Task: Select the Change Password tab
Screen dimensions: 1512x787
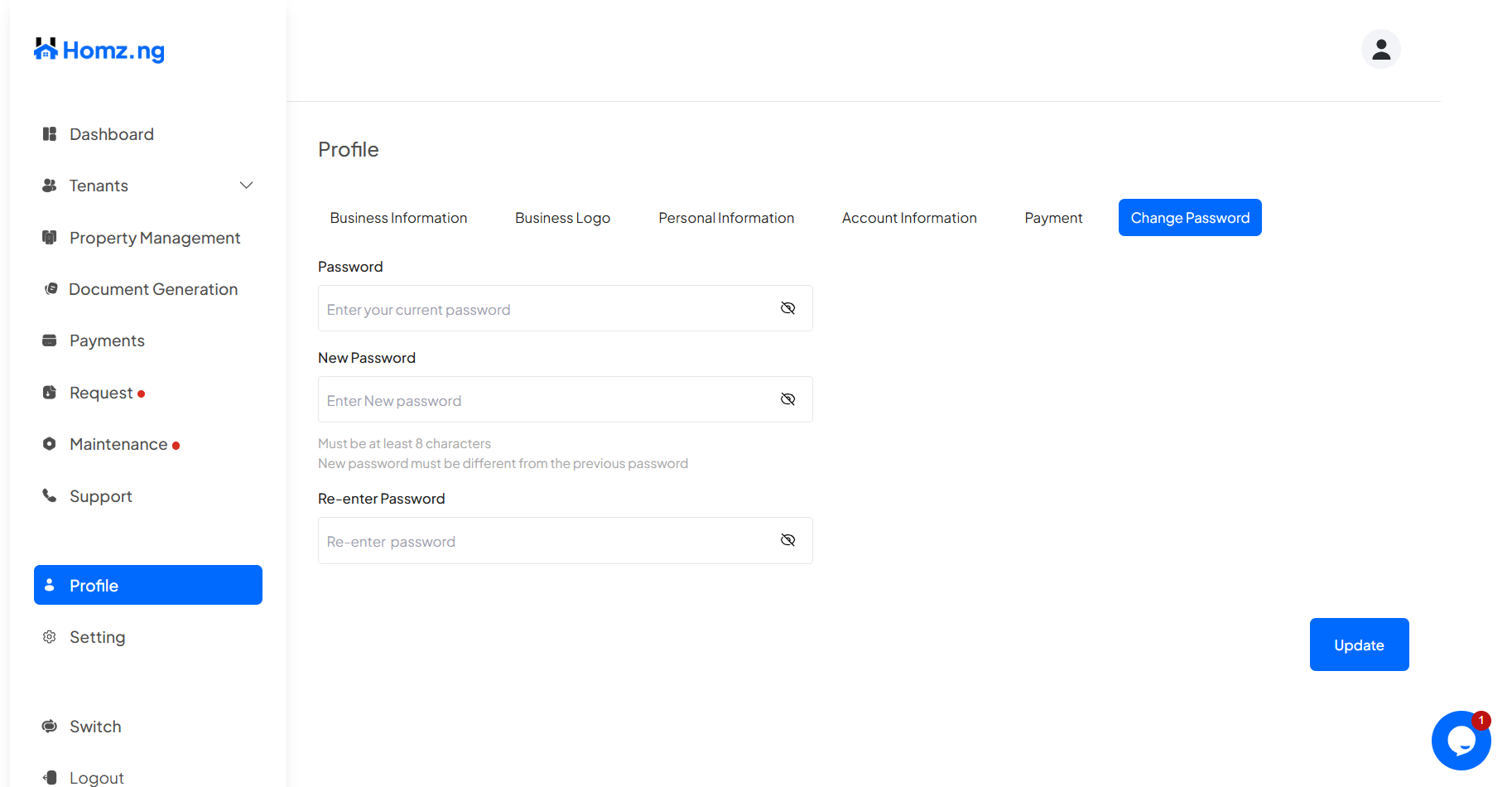Action: [x=1190, y=218]
